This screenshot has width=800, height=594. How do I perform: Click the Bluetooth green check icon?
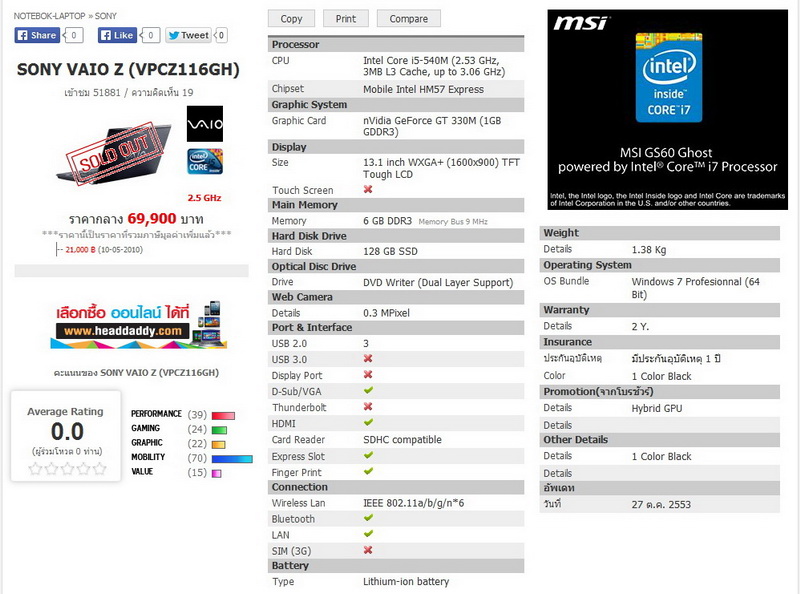[x=368, y=518]
